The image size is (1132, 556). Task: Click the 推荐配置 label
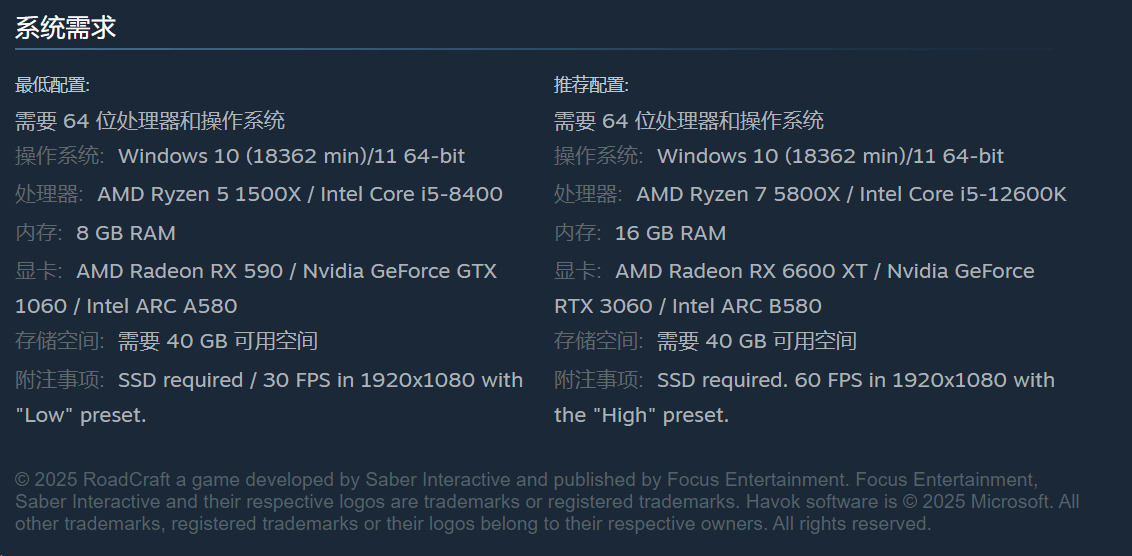[591, 85]
